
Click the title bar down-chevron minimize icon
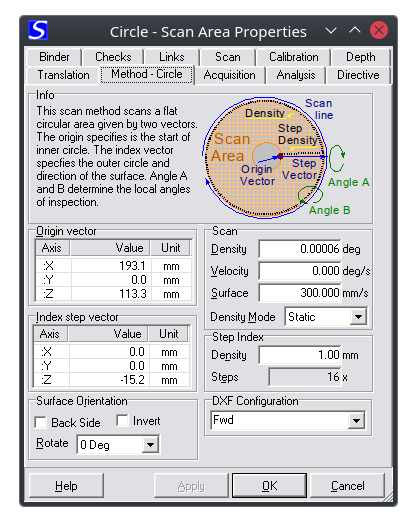(x=331, y=31)
